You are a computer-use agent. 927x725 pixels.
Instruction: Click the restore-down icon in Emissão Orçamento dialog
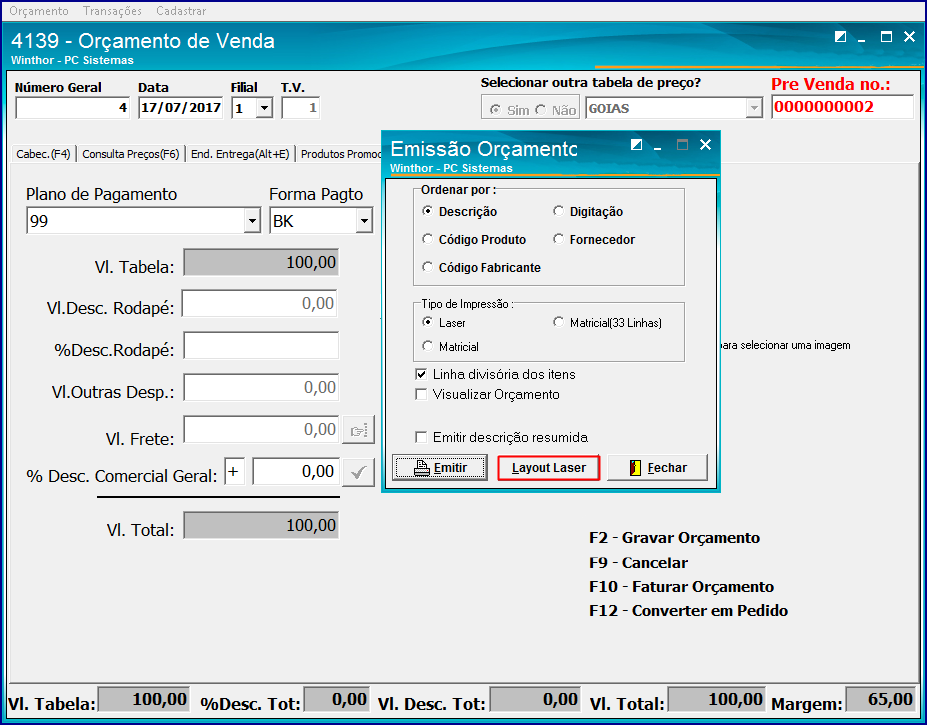[x=636, y=144]
